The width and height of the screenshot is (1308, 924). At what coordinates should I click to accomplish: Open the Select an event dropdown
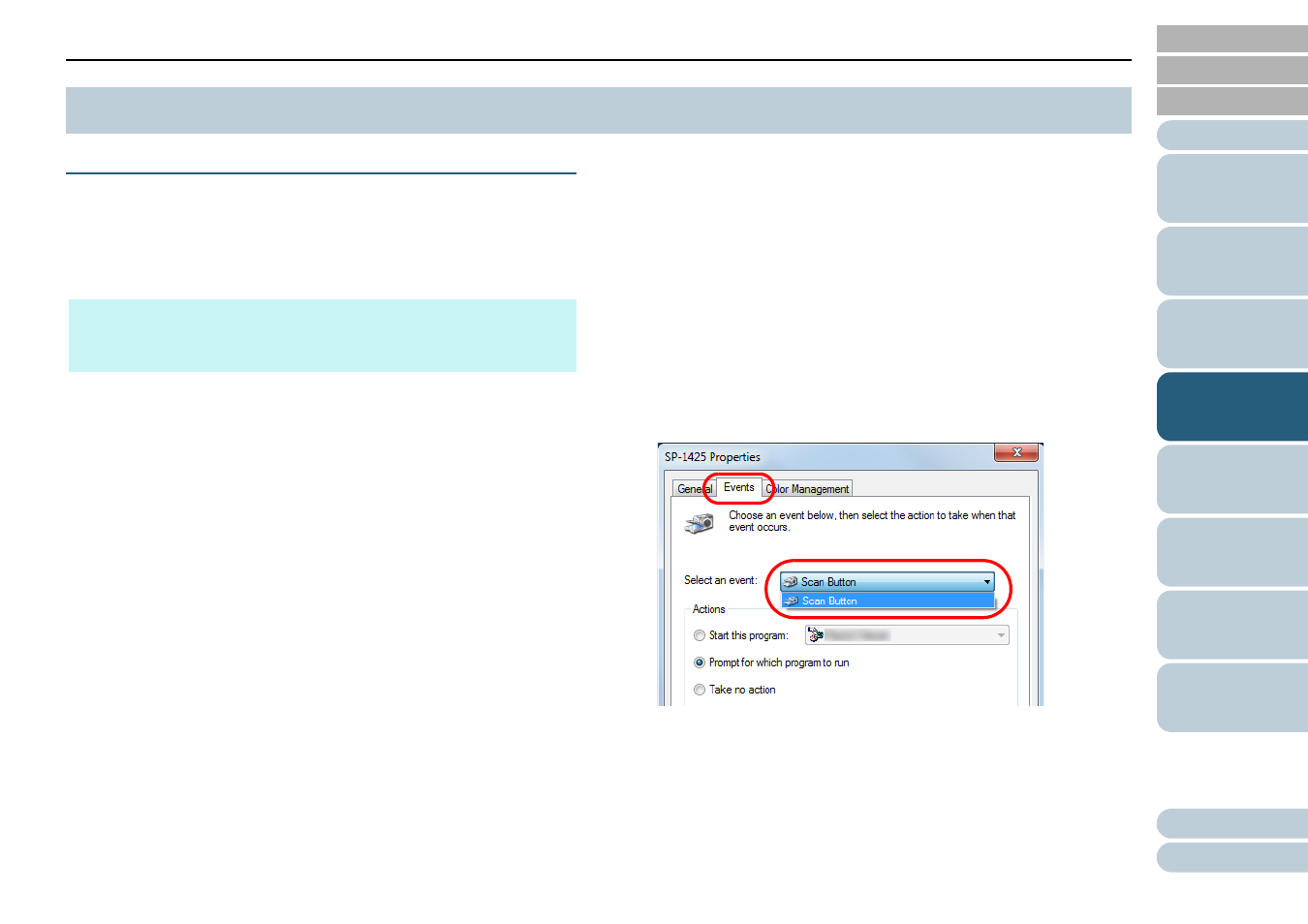[986, 582]
